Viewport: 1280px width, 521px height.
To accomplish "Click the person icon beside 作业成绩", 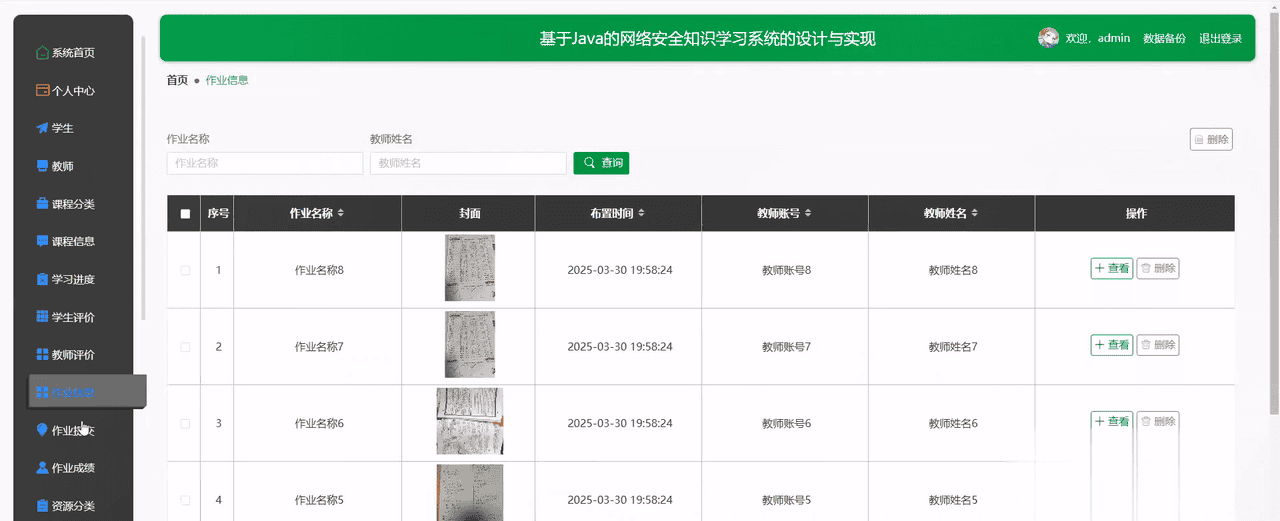I will (42, 467).
